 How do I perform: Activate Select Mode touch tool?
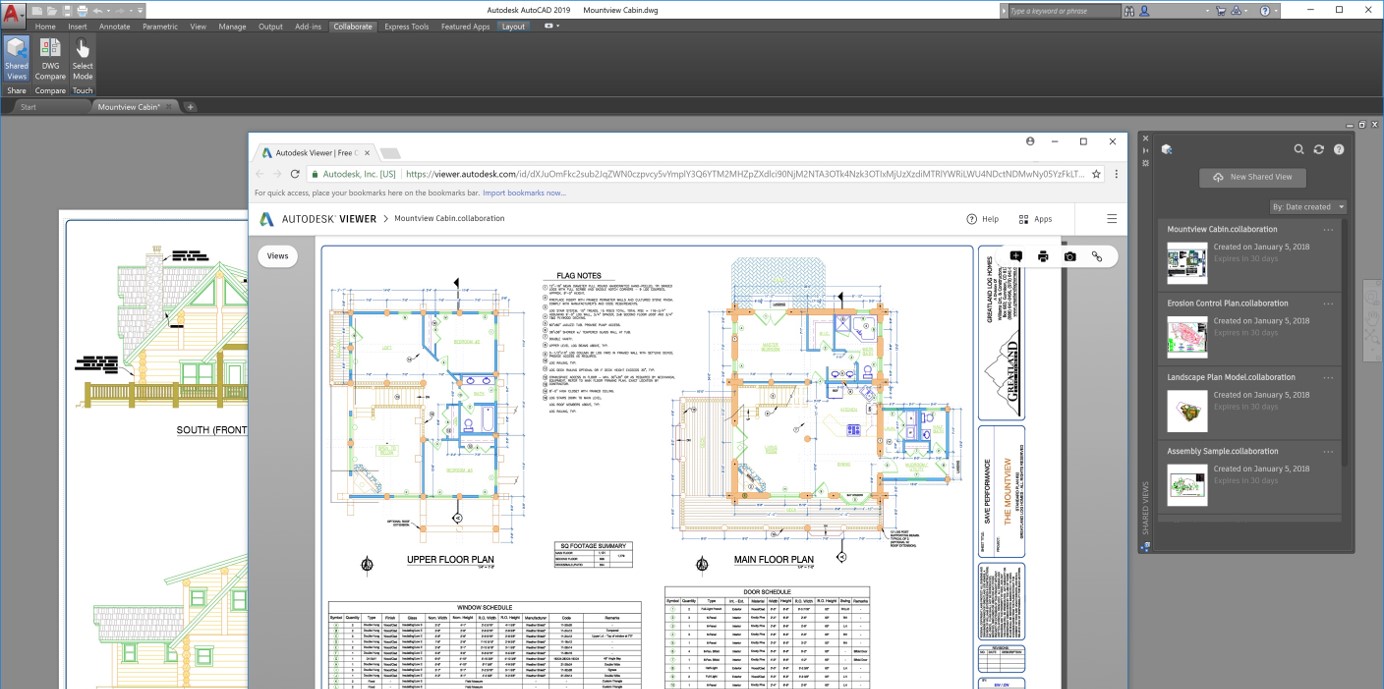coord(82,59)
